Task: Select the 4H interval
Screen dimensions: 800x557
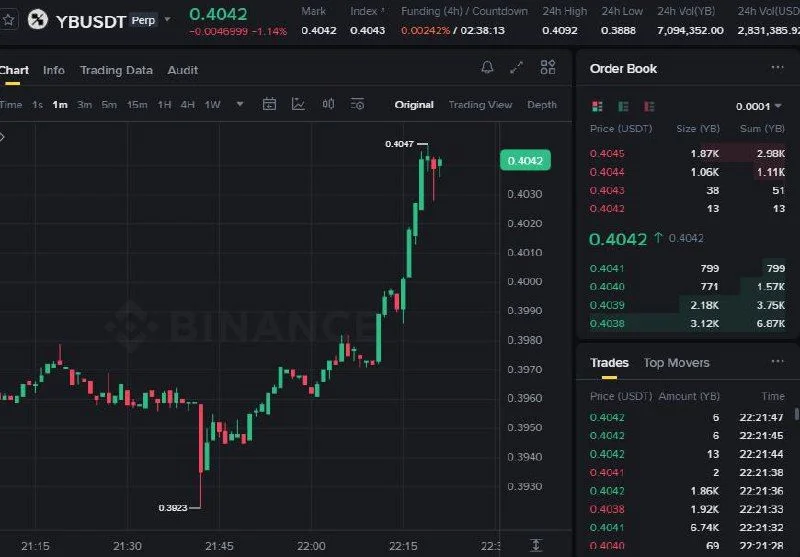Action: tap(187, 105)
